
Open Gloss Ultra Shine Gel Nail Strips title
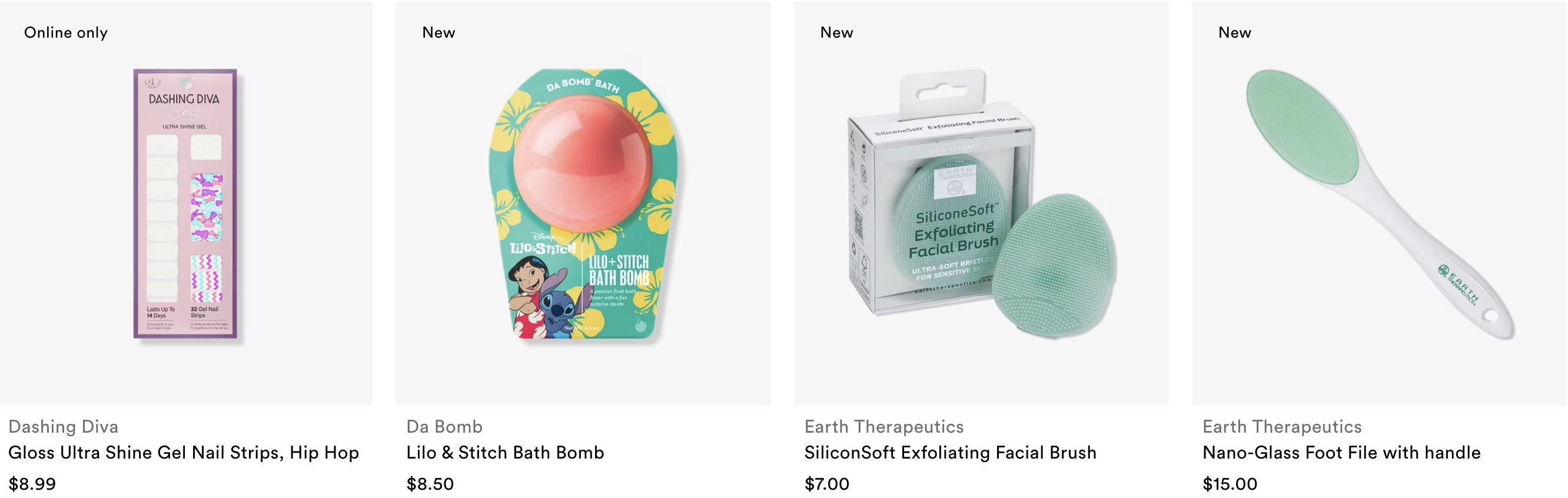[x=183, y=453]
